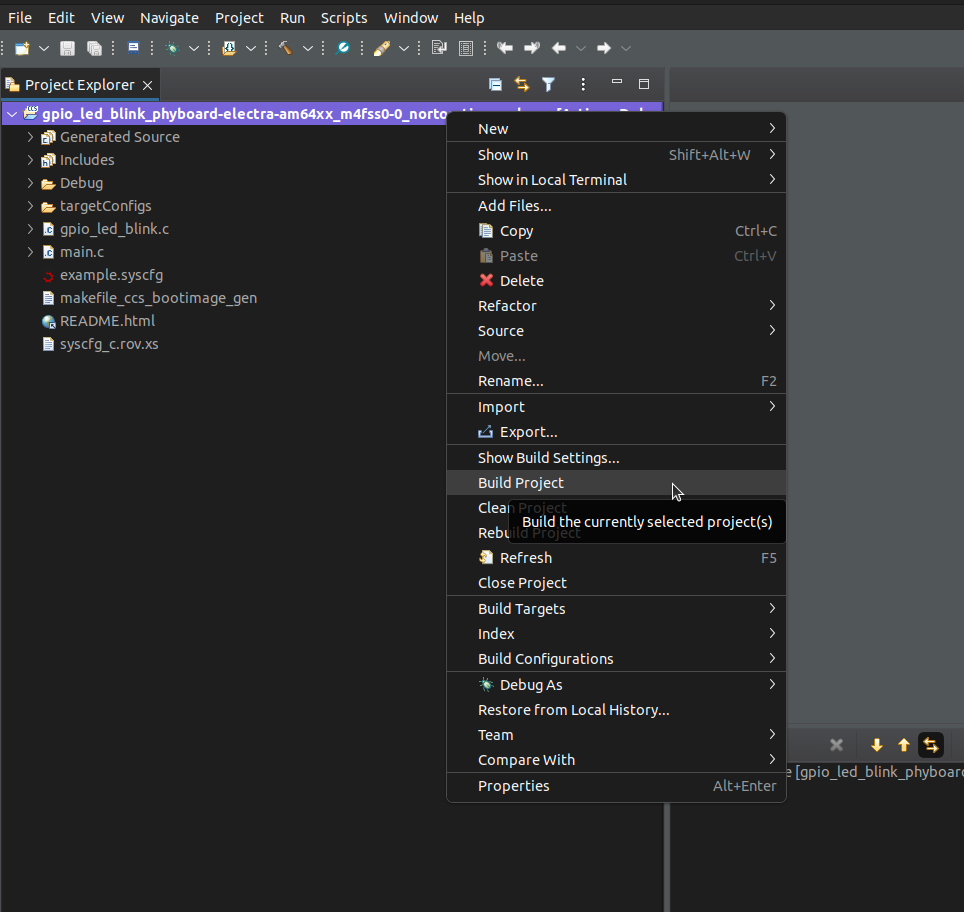Expand the targetConfigs folder
The height and width of the screenshot is (912, 964).
pos(30,206)
